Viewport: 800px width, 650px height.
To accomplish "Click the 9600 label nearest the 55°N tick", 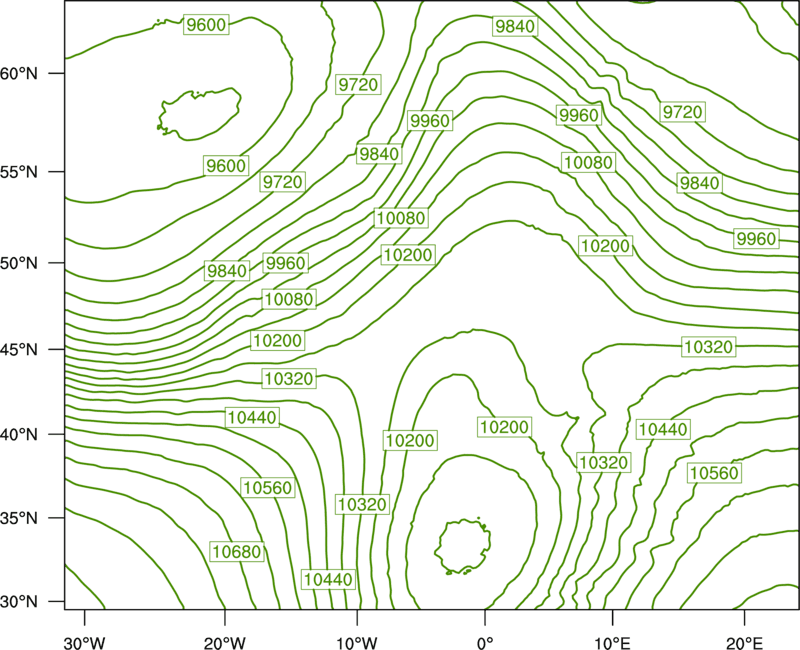I will (226, 166).
